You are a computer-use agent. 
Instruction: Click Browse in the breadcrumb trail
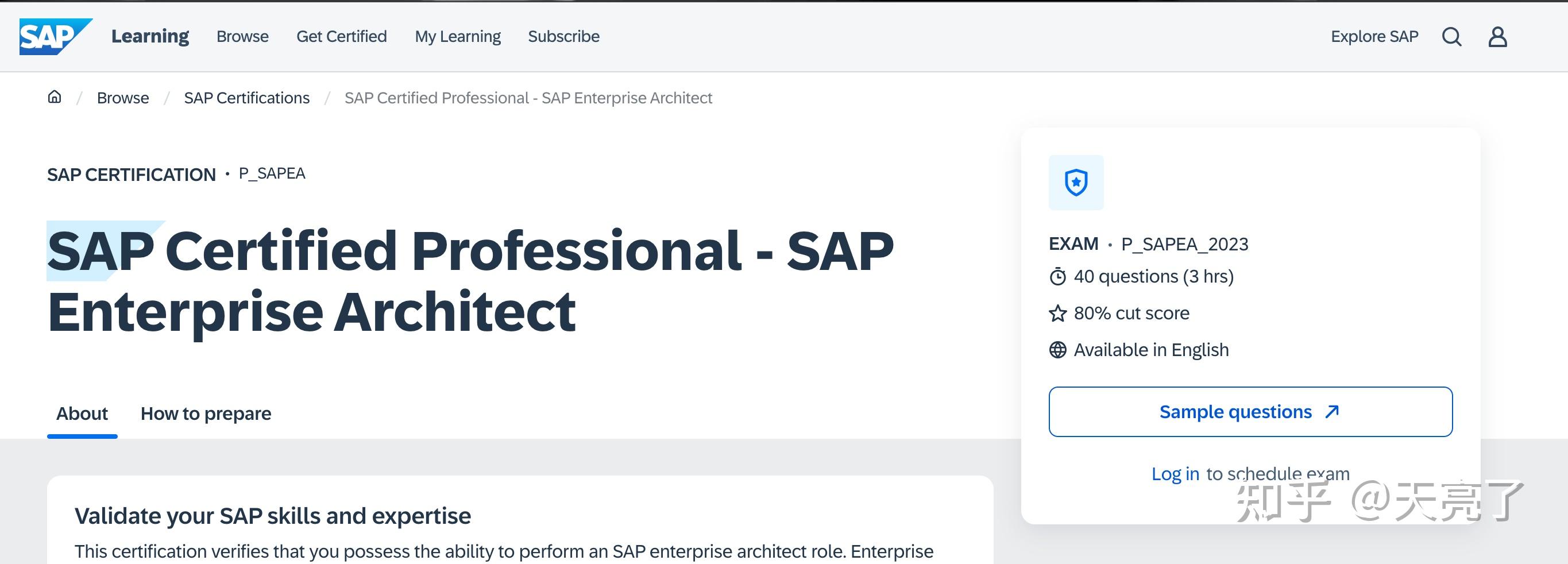coord(123,97)
